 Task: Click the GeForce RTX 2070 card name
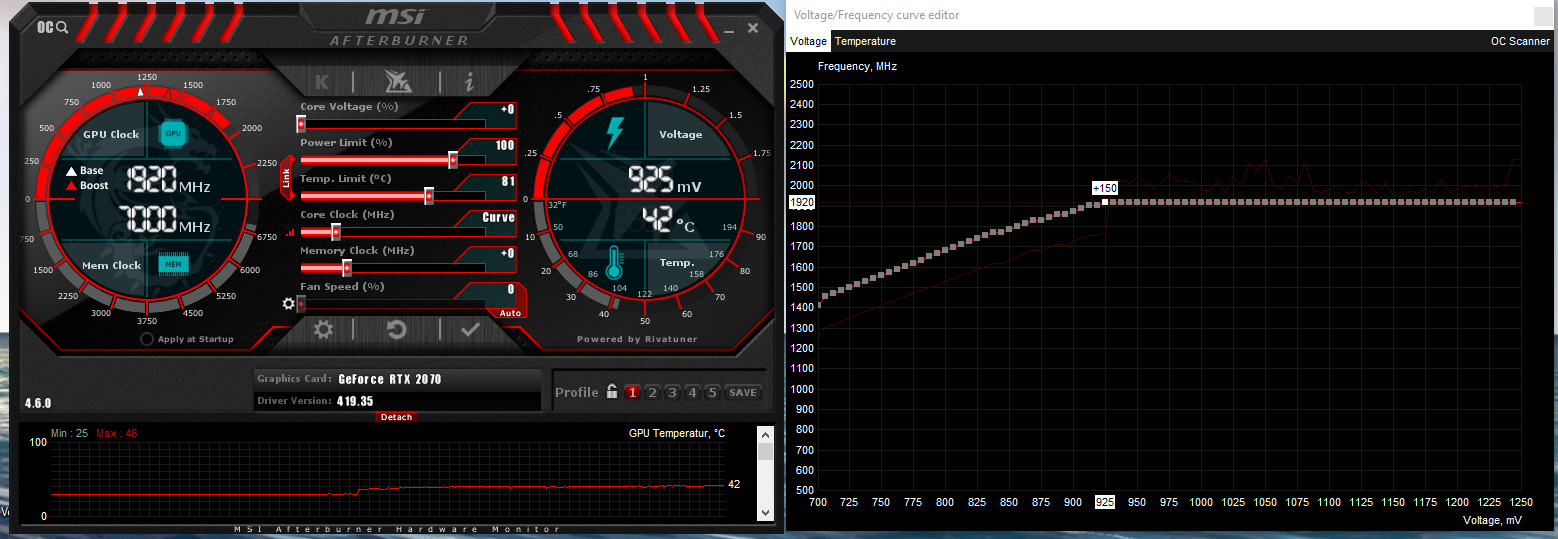[x=390, y=379]
